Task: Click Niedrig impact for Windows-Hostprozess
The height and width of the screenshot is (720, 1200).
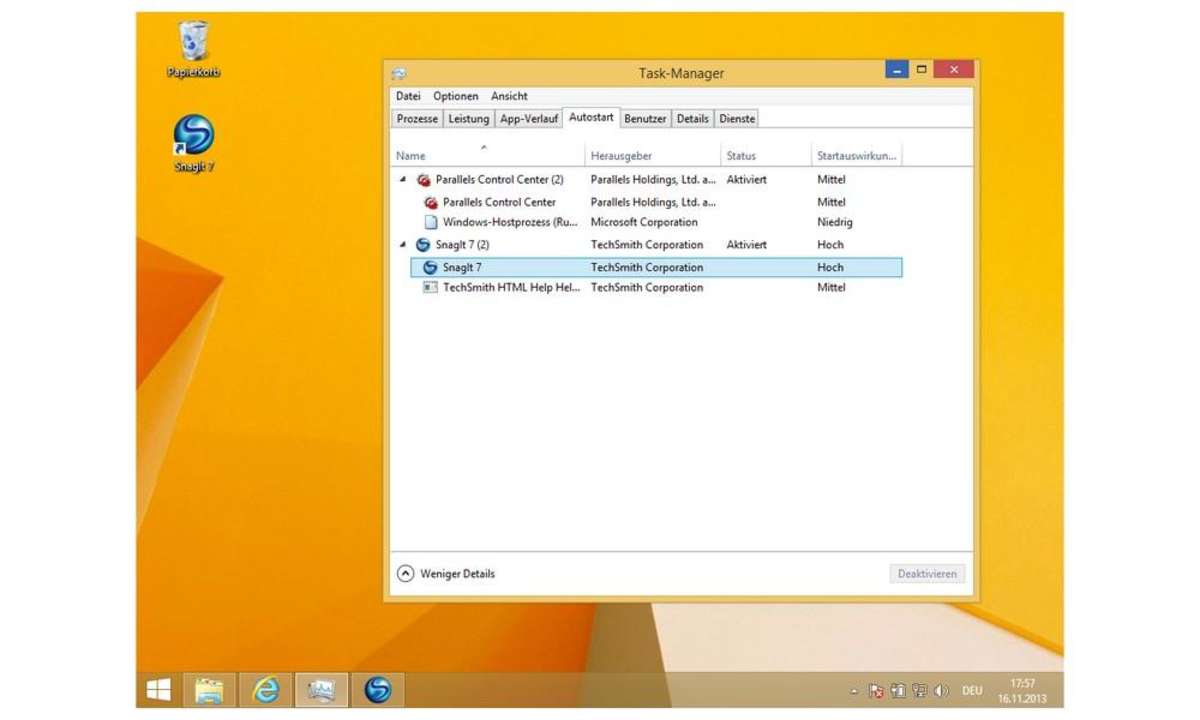Action: pyautogui.click(x=835, y=222)
